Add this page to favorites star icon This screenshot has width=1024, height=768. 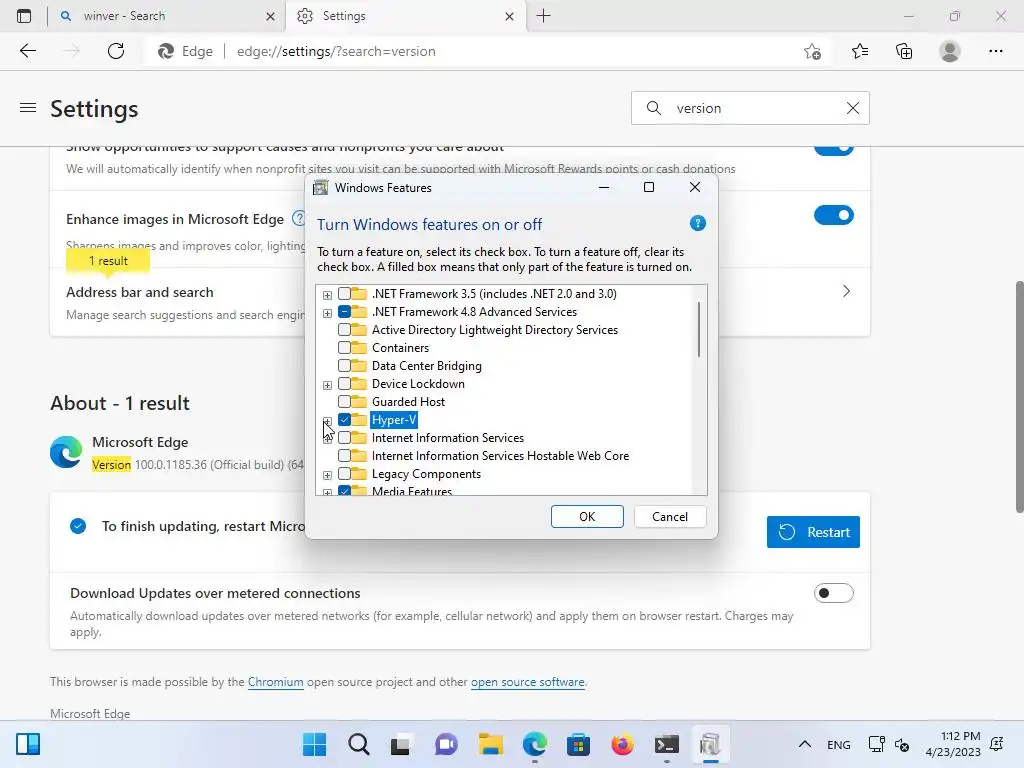coord(812,52)
